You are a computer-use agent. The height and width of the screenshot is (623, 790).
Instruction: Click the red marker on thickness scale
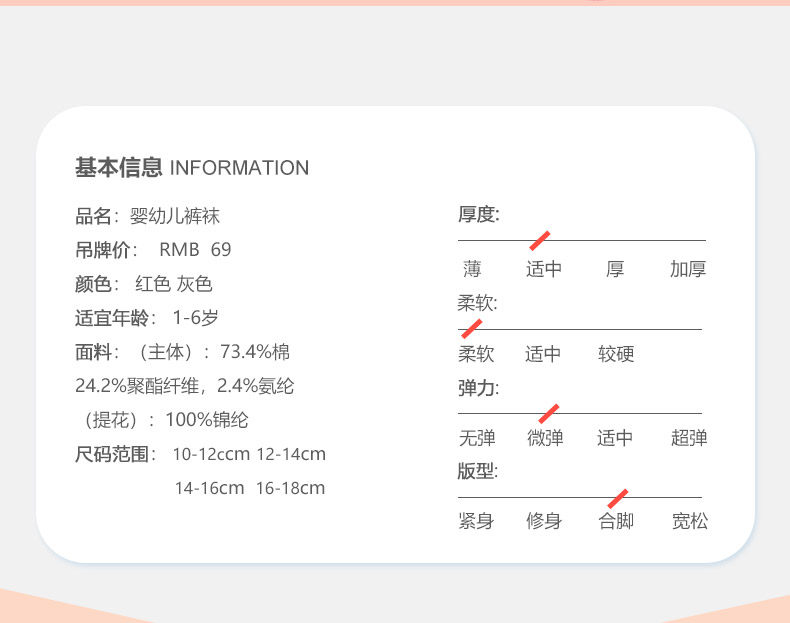(540, 241)
